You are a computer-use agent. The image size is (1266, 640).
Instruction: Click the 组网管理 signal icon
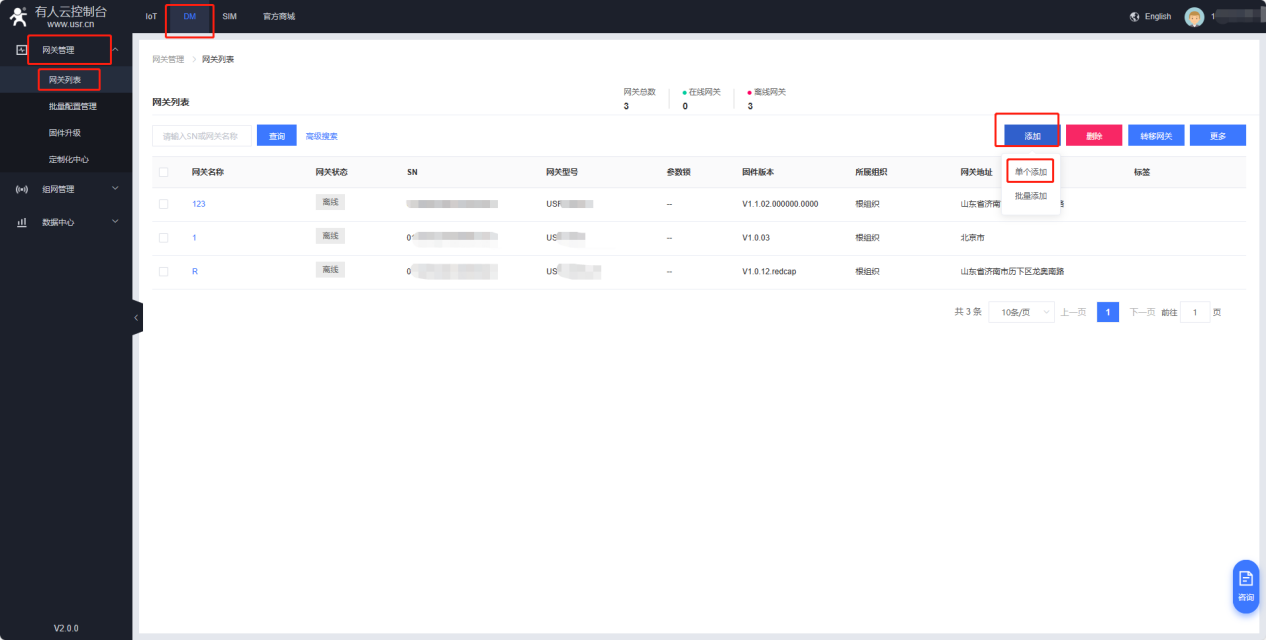click(x=22, y=189)
